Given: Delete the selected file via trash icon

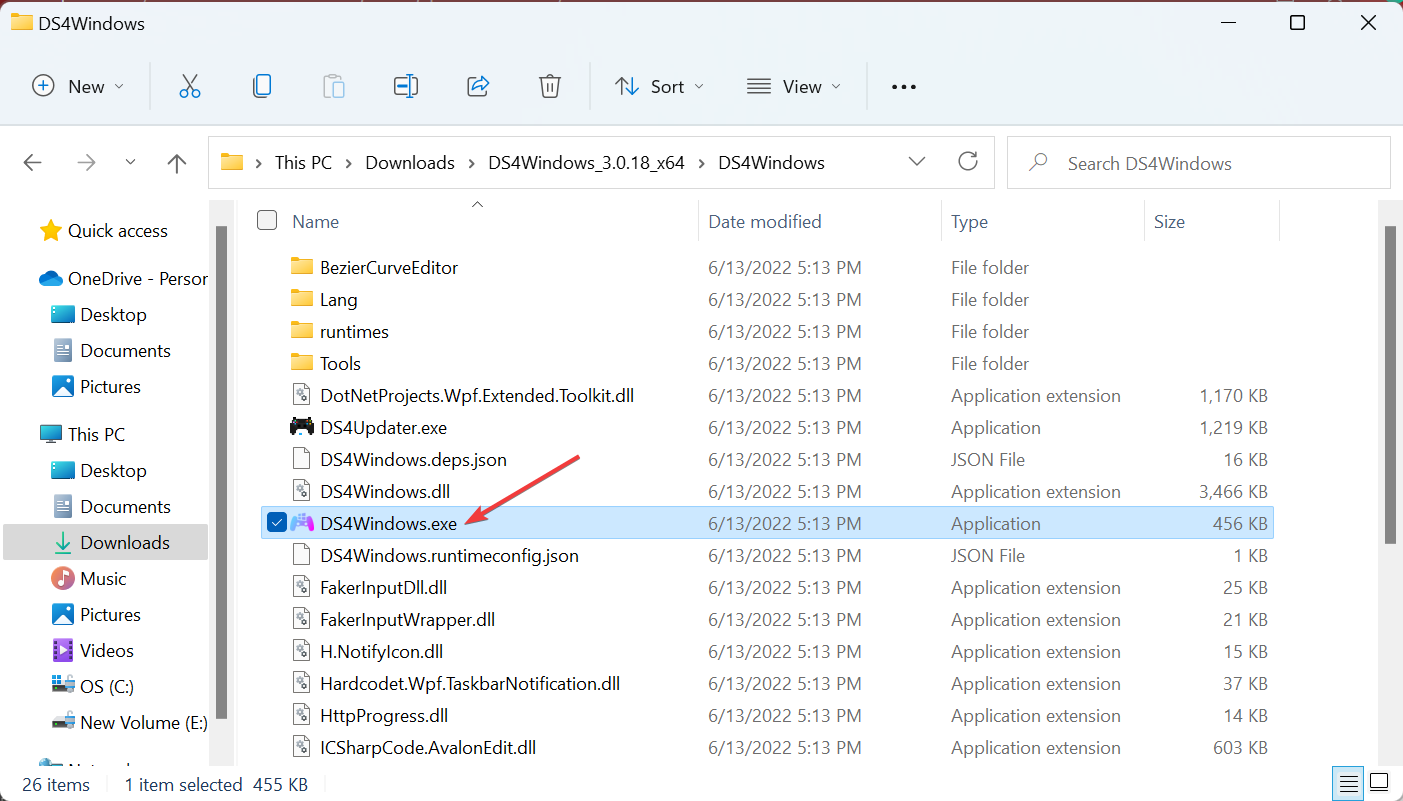Looking at the screenshot, I should tap(549, 86).
